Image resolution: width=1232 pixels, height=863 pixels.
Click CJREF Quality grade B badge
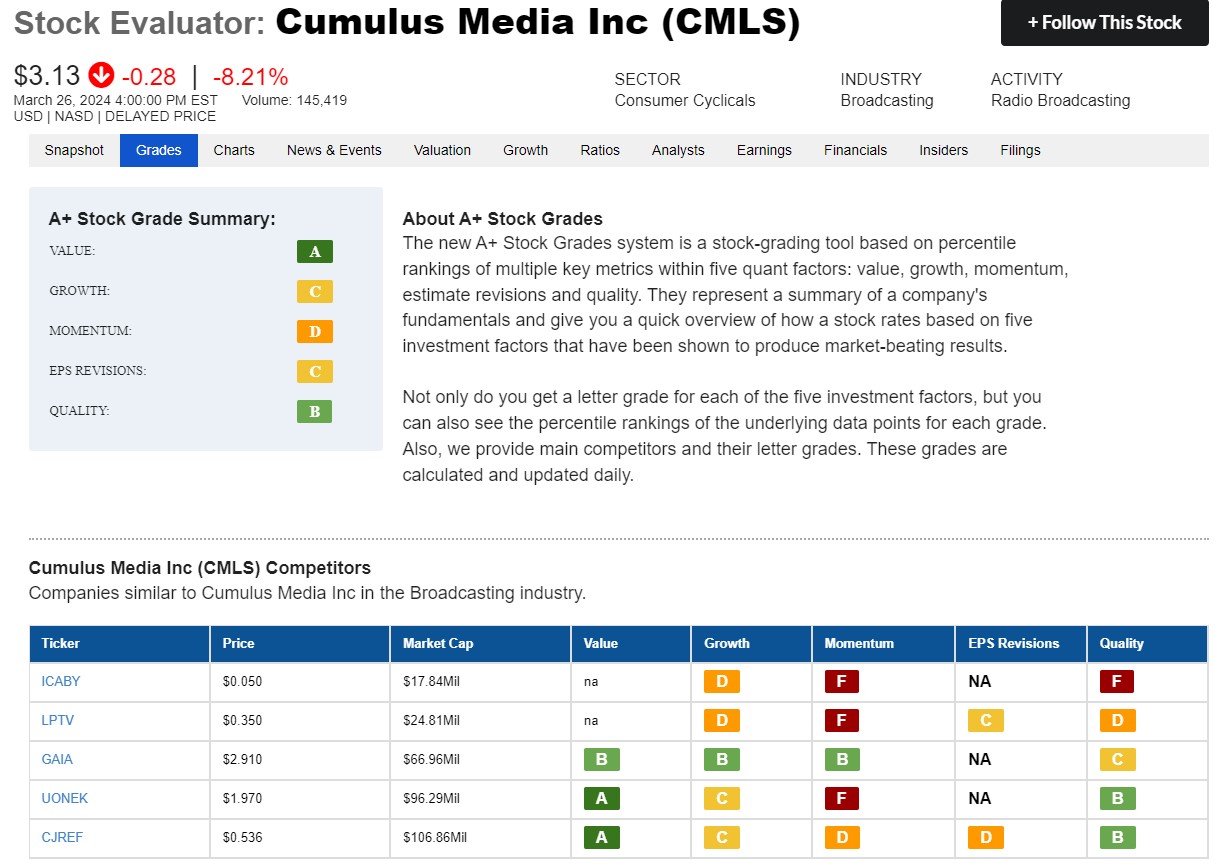click(x=1117, y=838)
